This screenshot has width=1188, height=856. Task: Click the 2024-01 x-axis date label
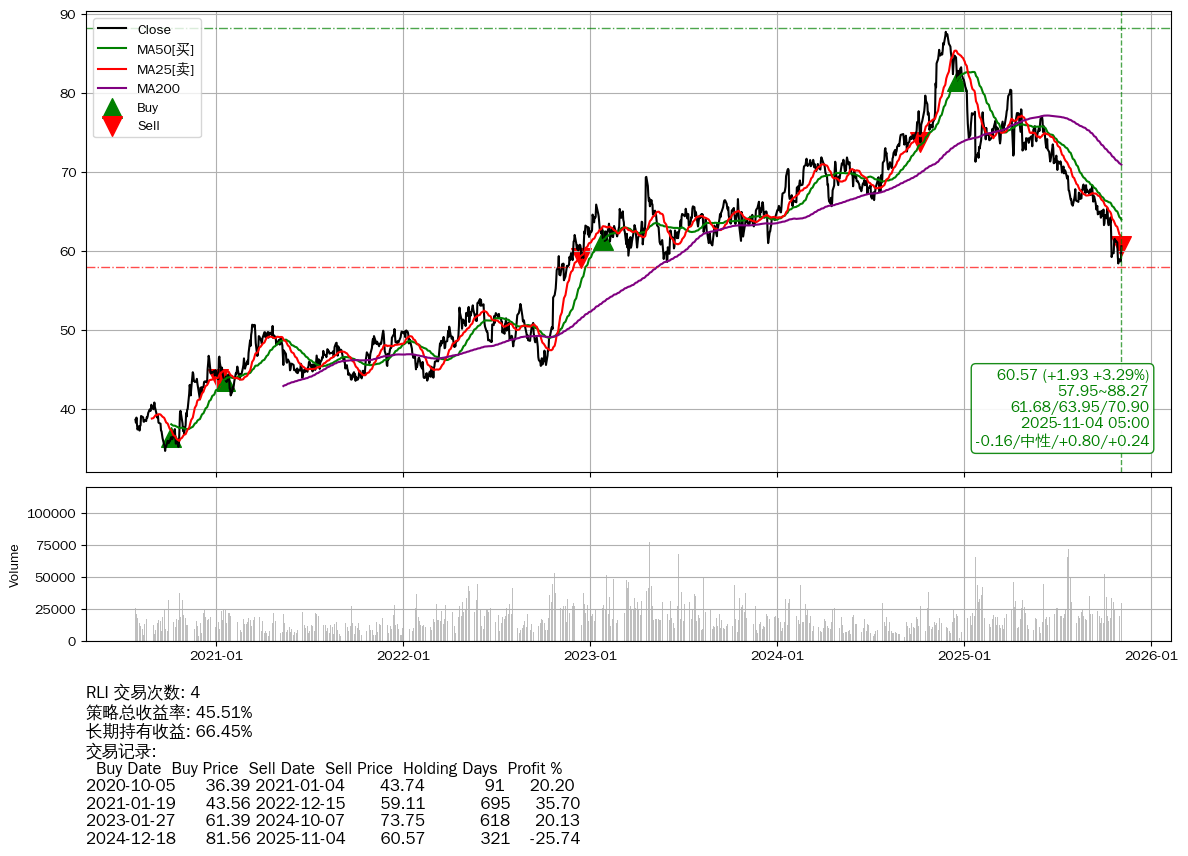tap(777, 656)
